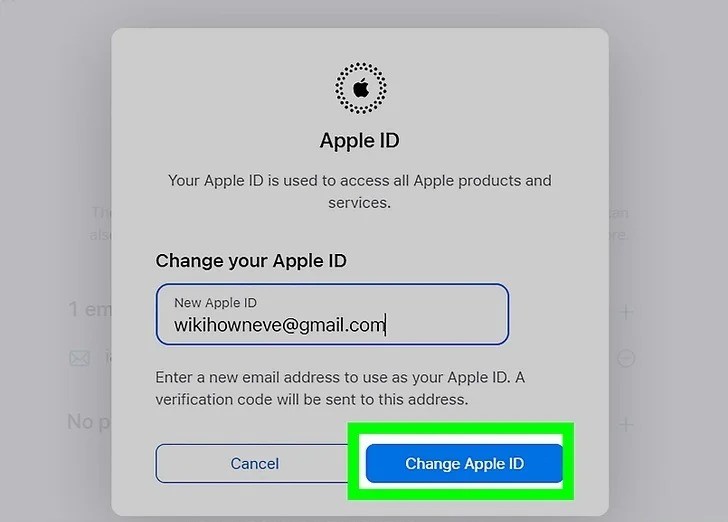Click the 'Your Apple ID is used' description
Screen dimensions: 728x522
tap(360, 191)
